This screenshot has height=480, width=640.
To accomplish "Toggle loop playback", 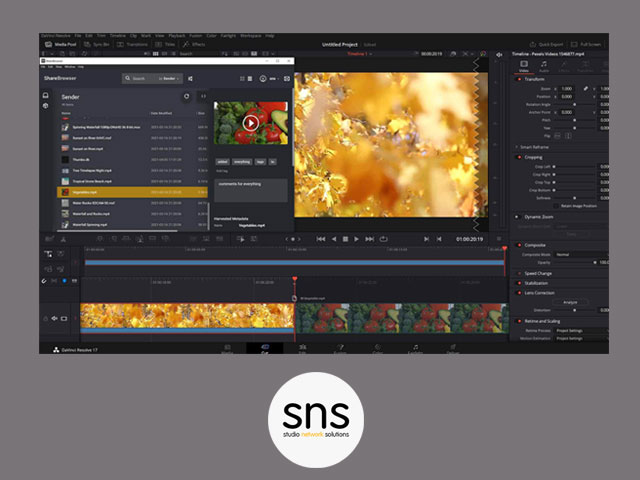I will click(383, 239).
